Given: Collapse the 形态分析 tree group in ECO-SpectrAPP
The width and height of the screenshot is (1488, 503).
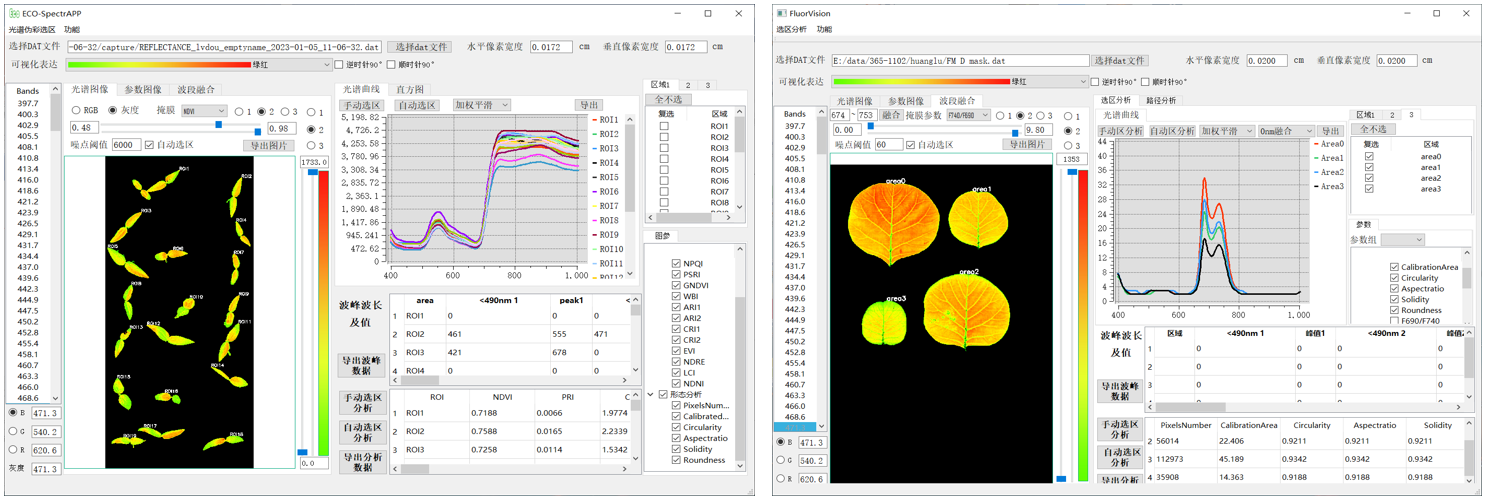Looking at the screenshot, I should tap(651, 395).
